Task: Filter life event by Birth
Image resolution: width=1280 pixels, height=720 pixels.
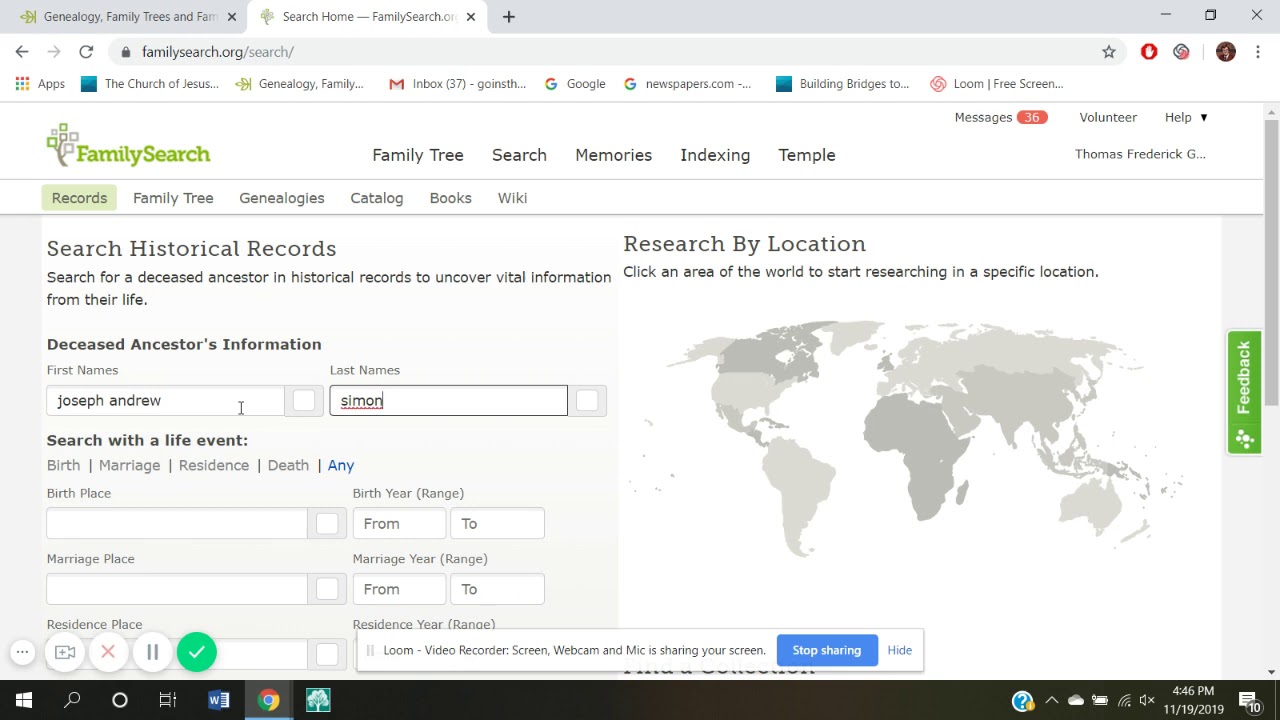Action: 63,465
